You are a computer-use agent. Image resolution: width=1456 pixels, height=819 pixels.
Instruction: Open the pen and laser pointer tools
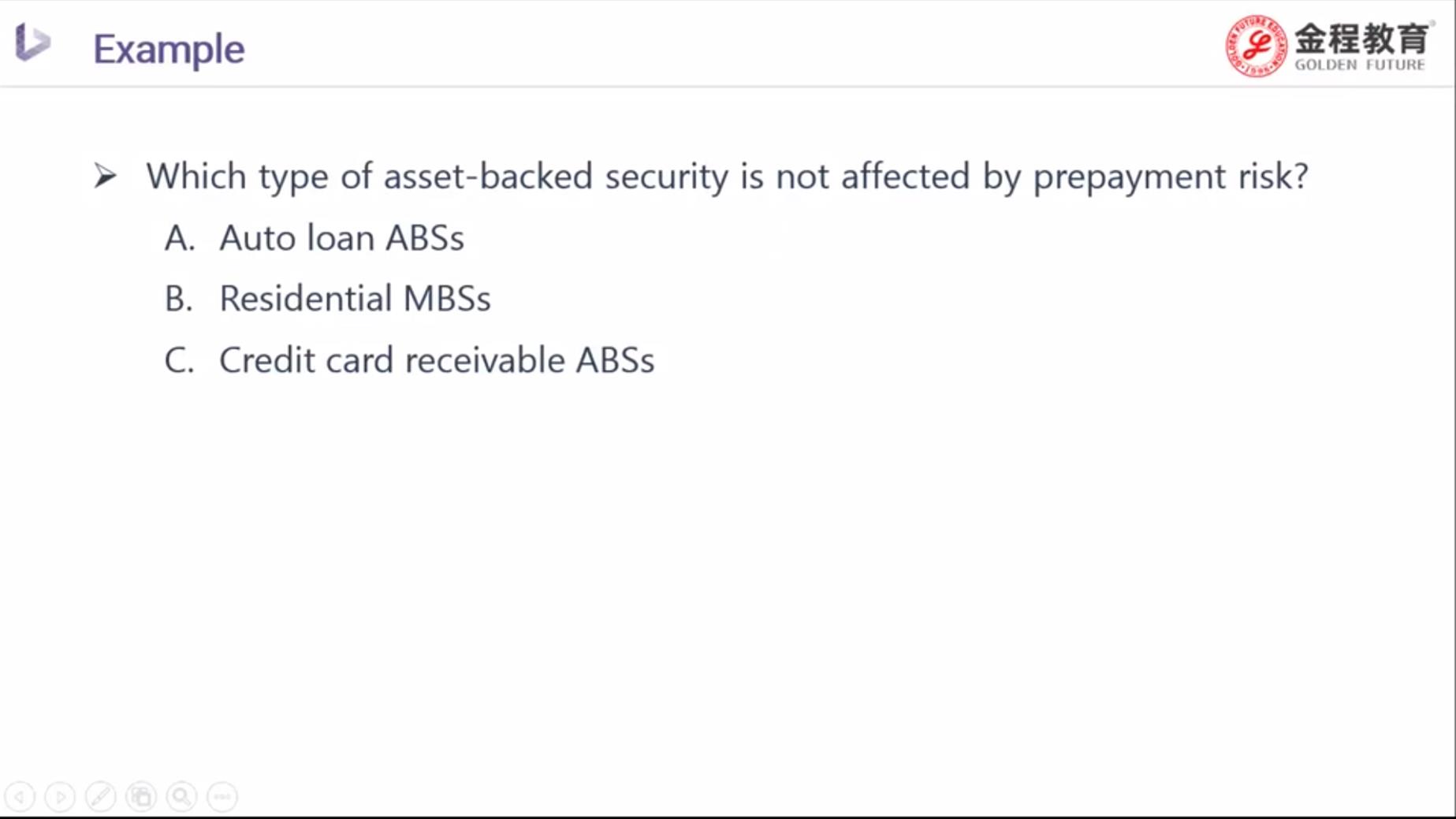[x=101, y=797]
